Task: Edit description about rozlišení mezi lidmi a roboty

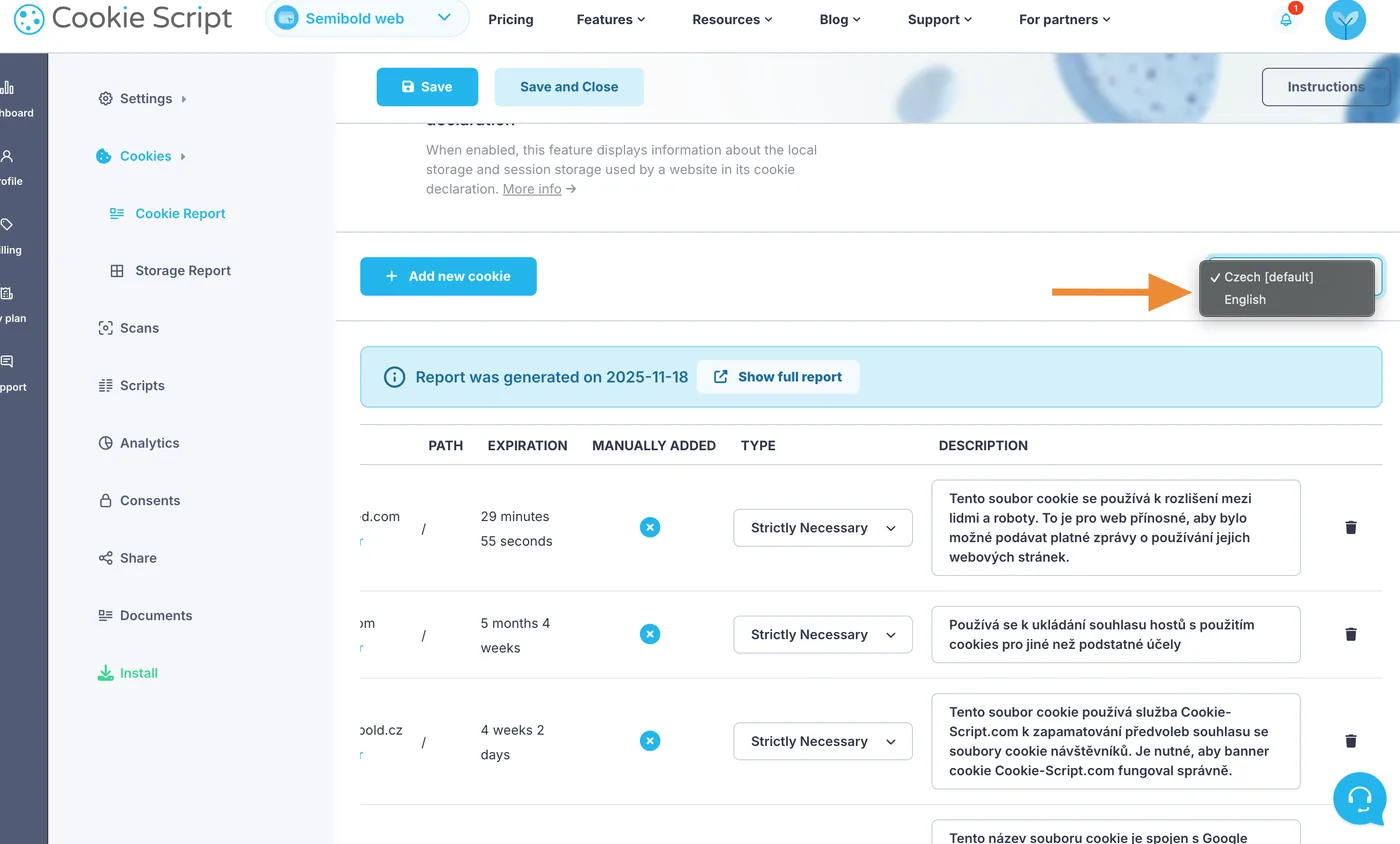Action: tap(1116, 528)
